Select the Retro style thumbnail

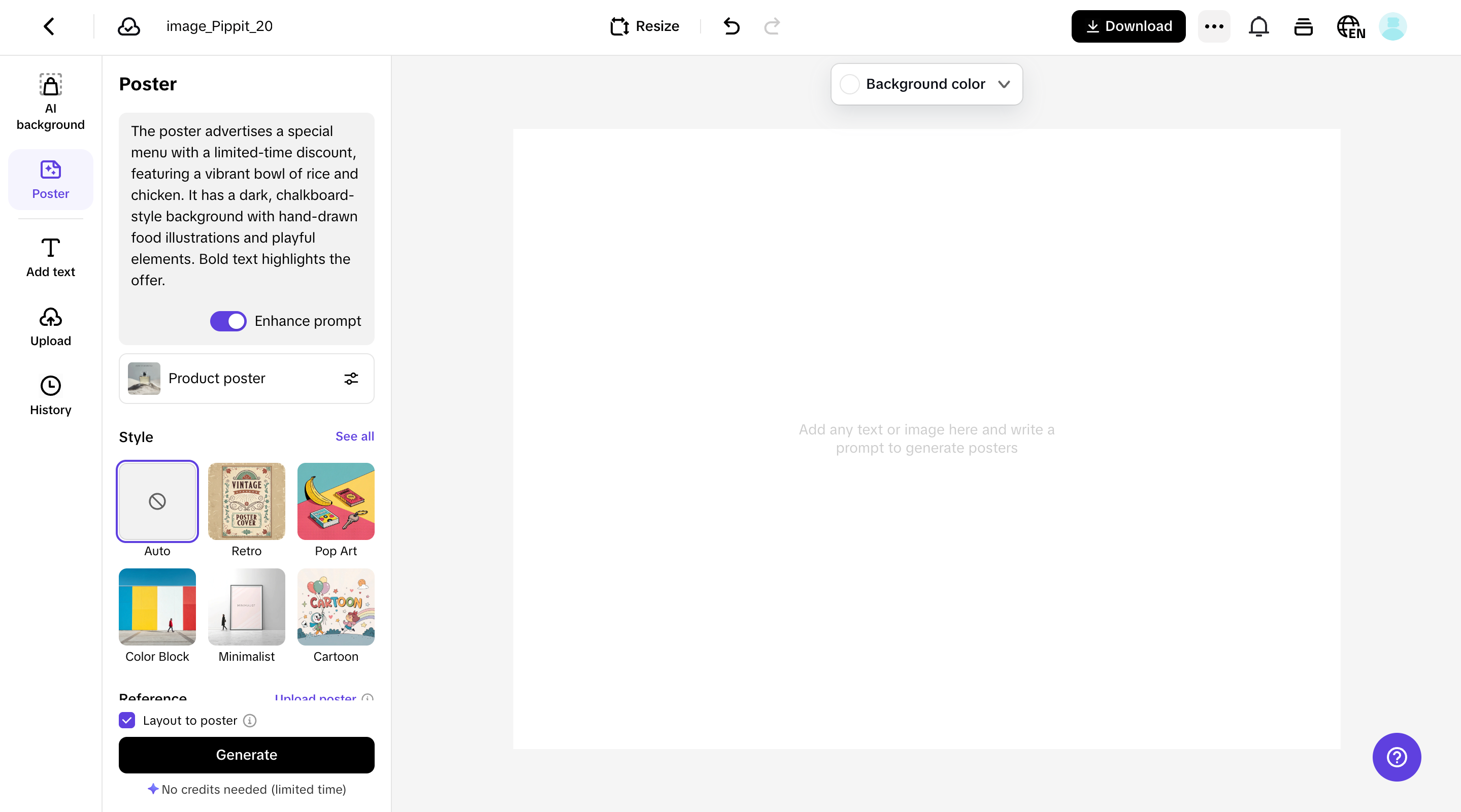(x=246, y=501)
